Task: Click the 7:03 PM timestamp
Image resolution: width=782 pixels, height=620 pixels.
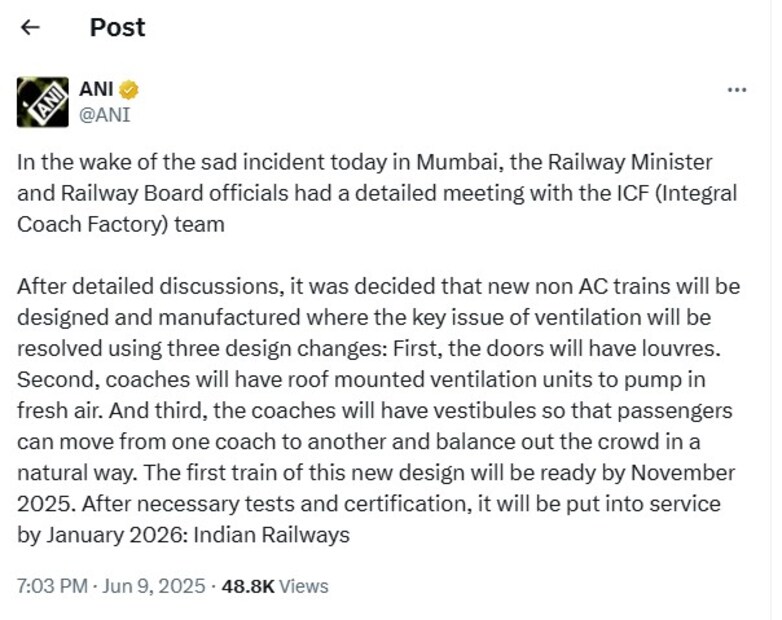Action: 52,586
